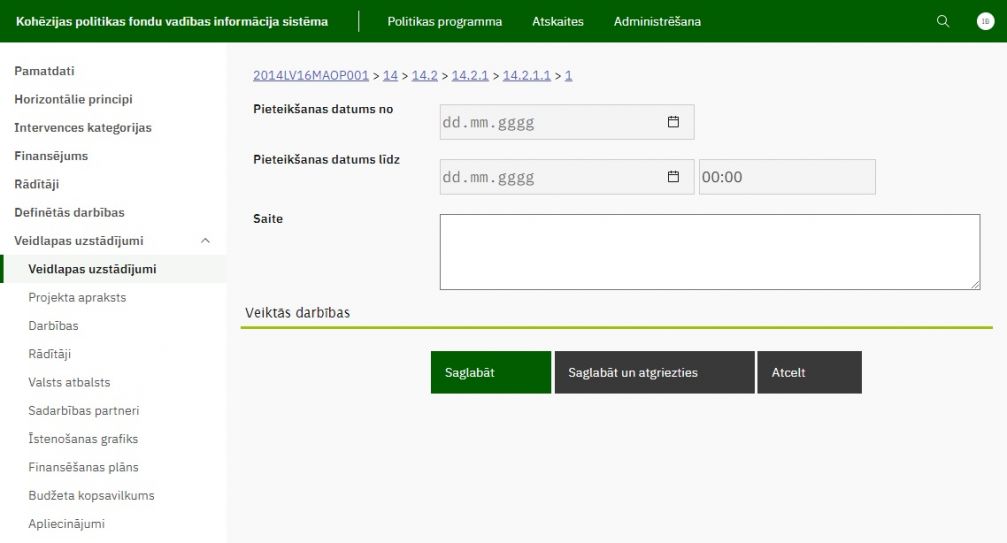1007x543 pixels.
Task: Collapse the Veidlapas uzstādījumi section chevron
Action: [x=205, y=241]
